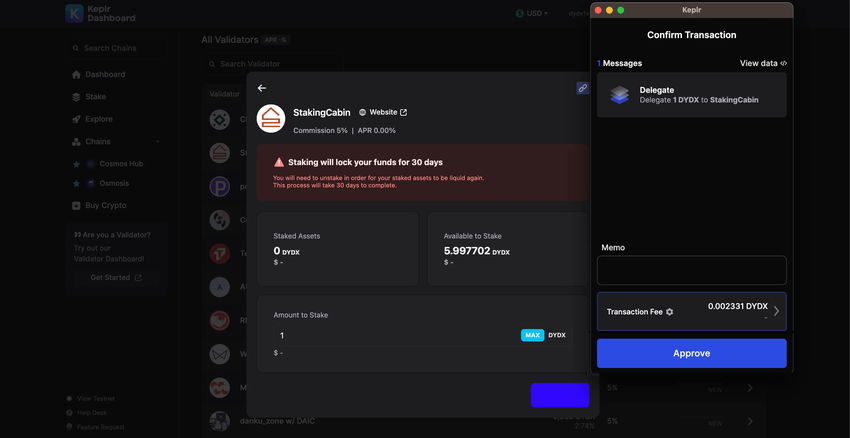Image resolution: width=850 pixels, height=438 pixels.
Task: Click the Search Chains magnifier icon
Action: [76, 48]
